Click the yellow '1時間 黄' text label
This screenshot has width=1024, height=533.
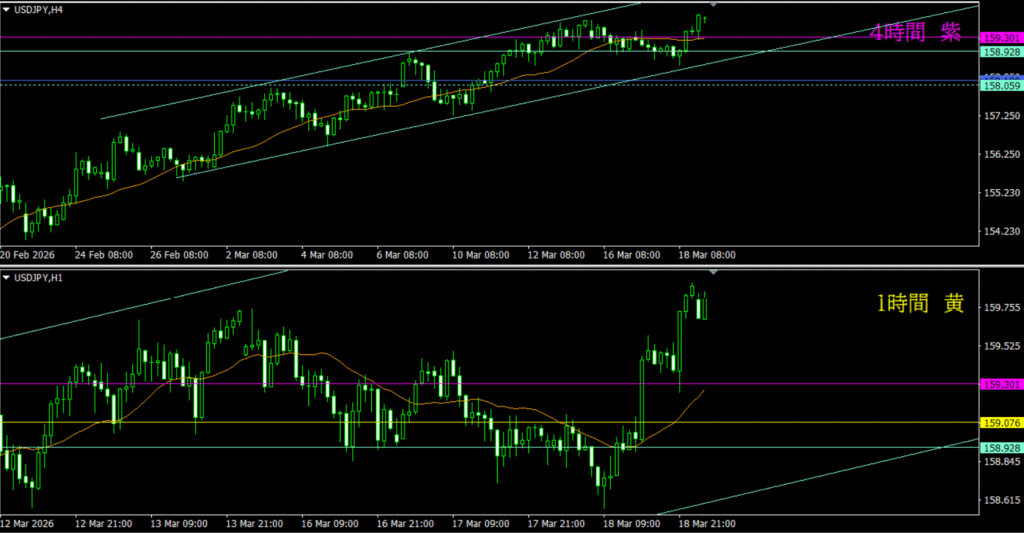(x=921, y=305)
